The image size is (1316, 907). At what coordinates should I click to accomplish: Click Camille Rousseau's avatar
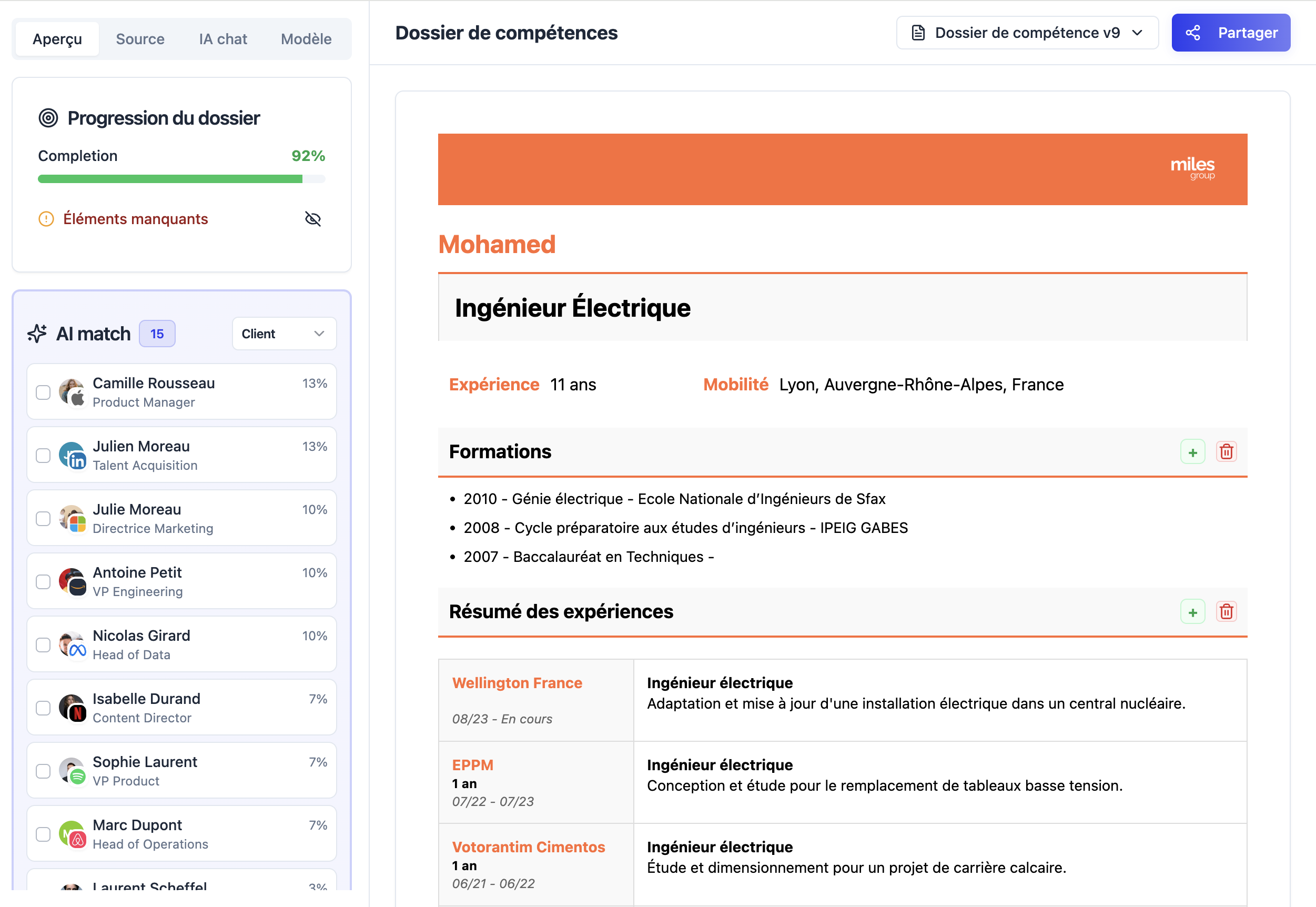pos(72,392)
